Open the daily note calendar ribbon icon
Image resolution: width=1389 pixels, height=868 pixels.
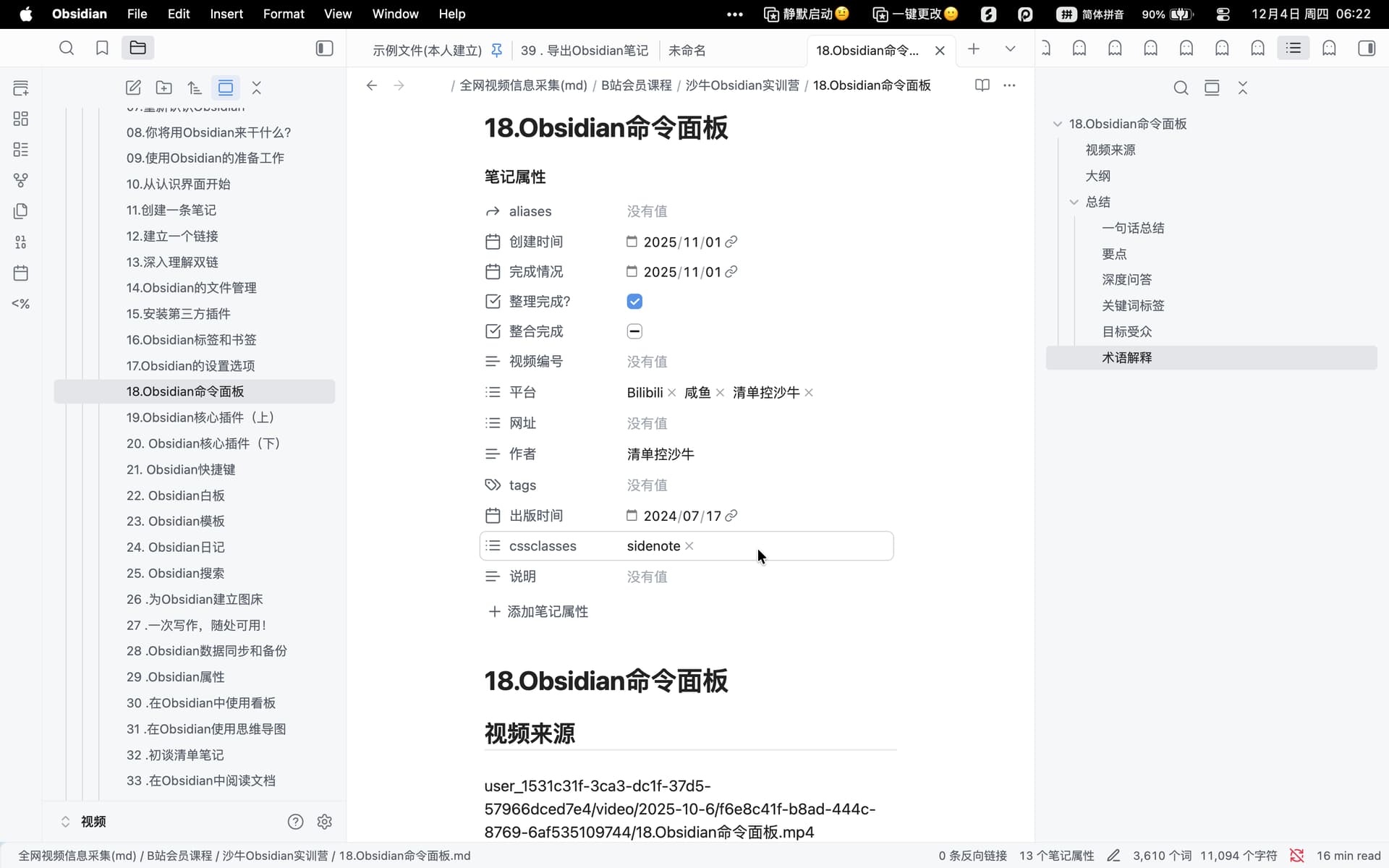(21, 273)
